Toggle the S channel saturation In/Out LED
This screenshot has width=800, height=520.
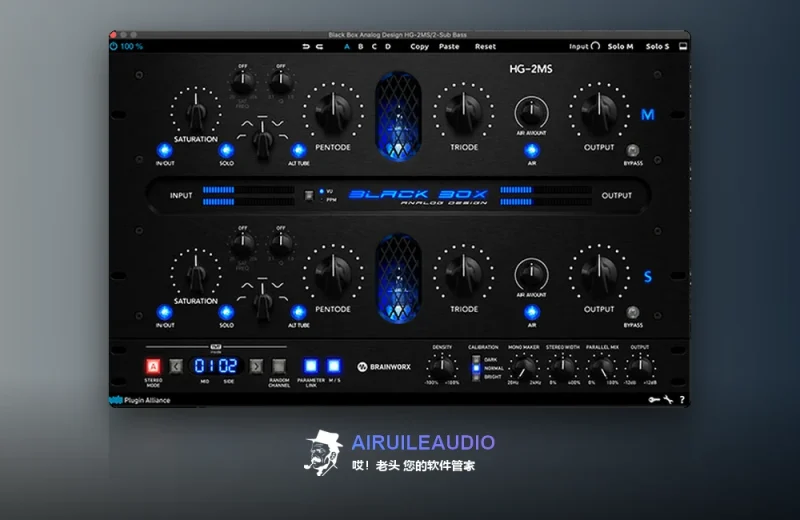point(165,312)
